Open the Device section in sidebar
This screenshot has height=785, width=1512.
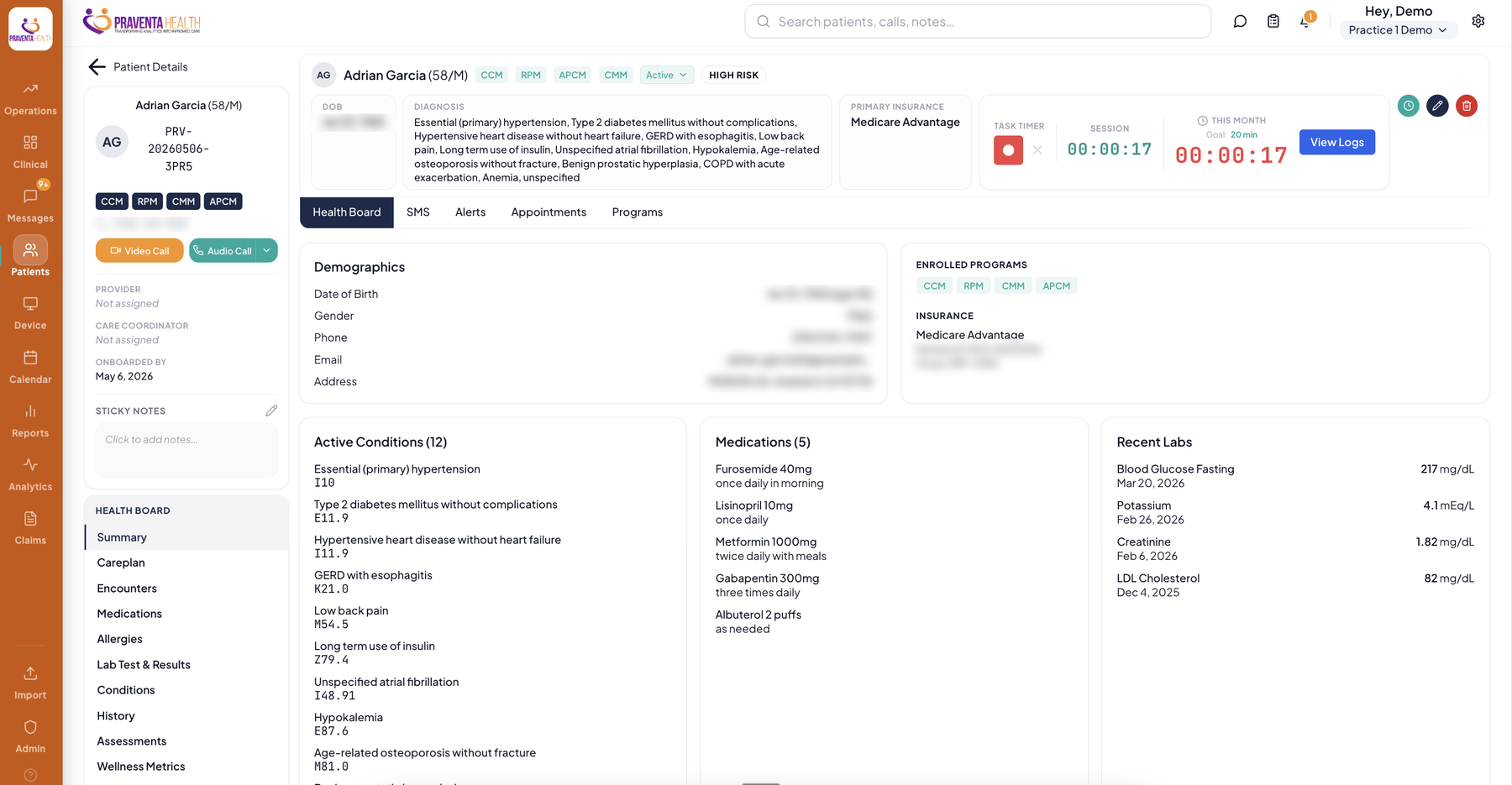30,313
